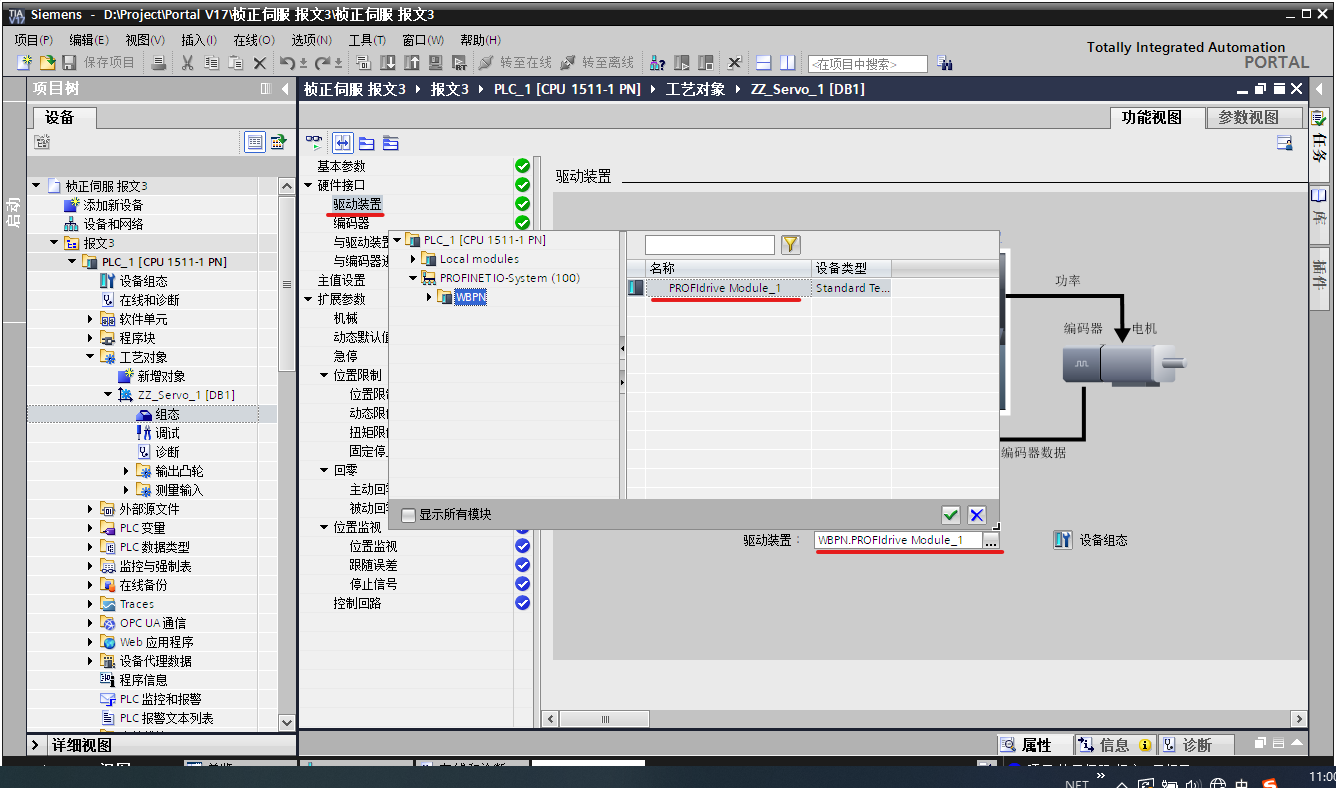Select 编码器 in configuration navigation

[351, 223]
